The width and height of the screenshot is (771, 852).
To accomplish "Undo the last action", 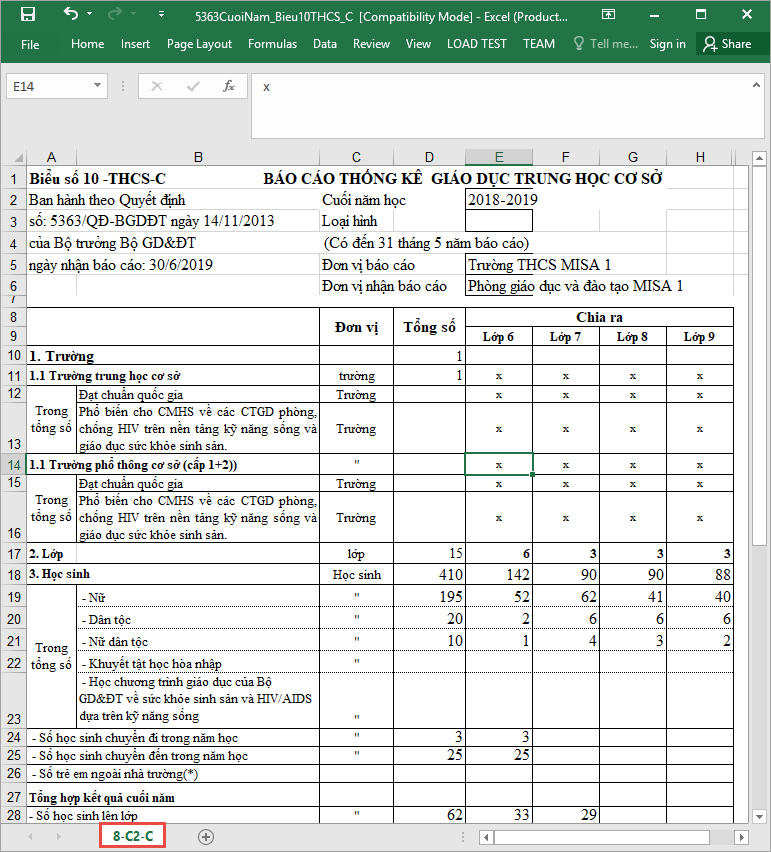I will pyautogui.click(x=71, y=14).
